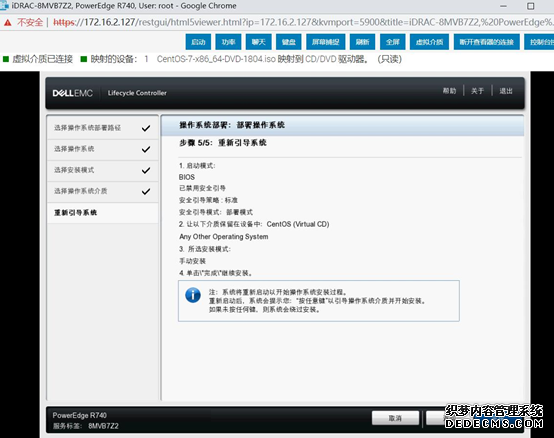This screenshot has width=554, height=438.
Task: Click the 启动 (Boot) toolbar button
Action: (x=198, y=42)
